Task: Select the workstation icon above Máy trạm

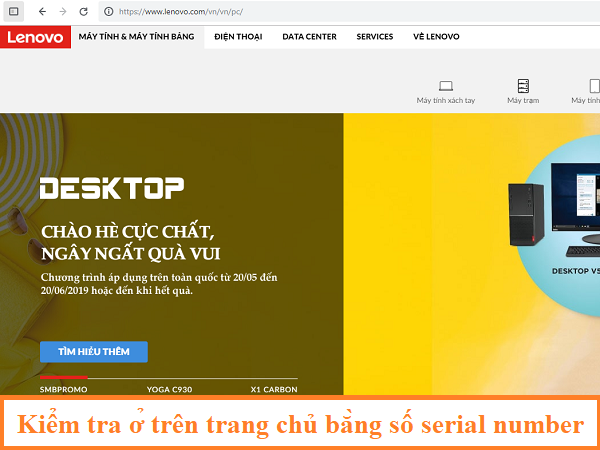Action: coord(522,86)
